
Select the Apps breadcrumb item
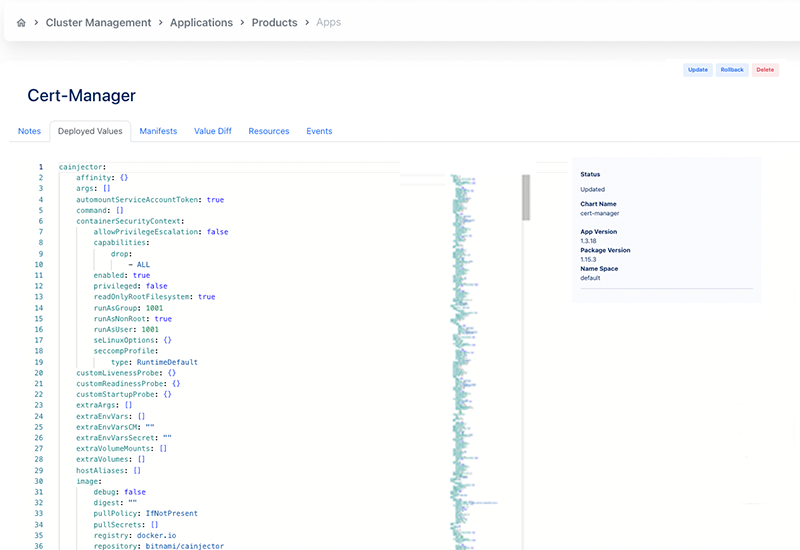328,22
